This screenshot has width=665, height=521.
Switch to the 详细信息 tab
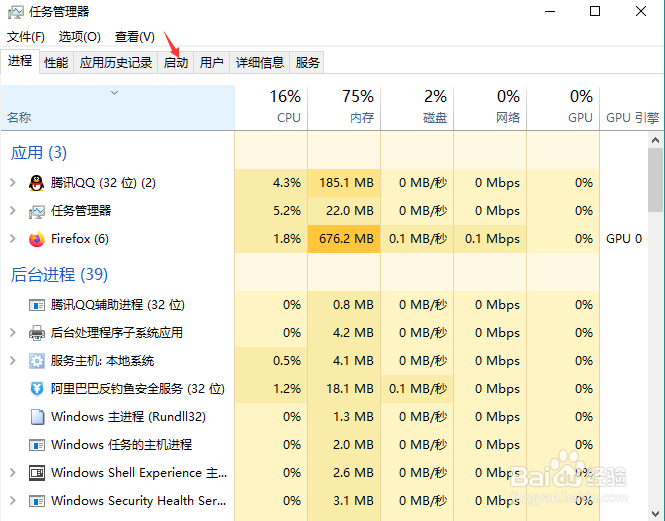tap(260, 63)
